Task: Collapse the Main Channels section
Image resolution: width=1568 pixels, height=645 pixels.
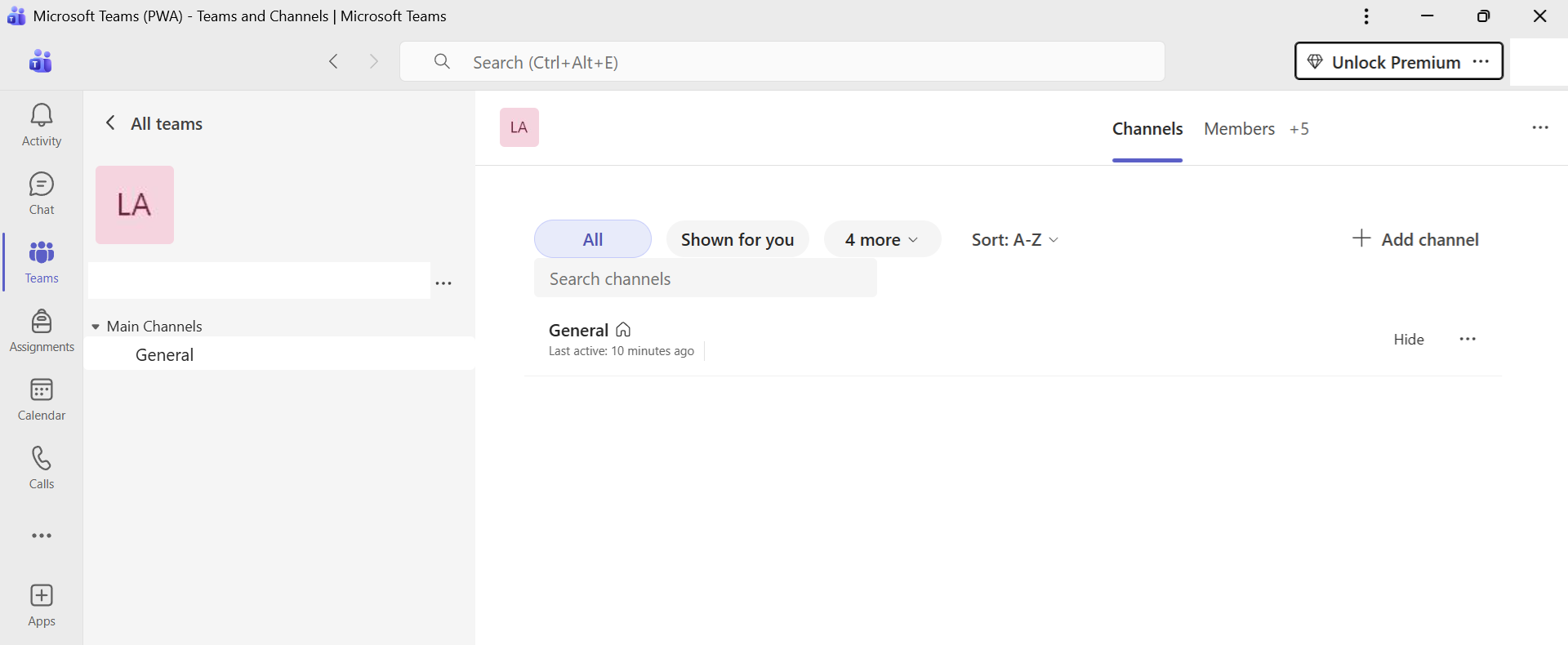Action: click(96, 327)
